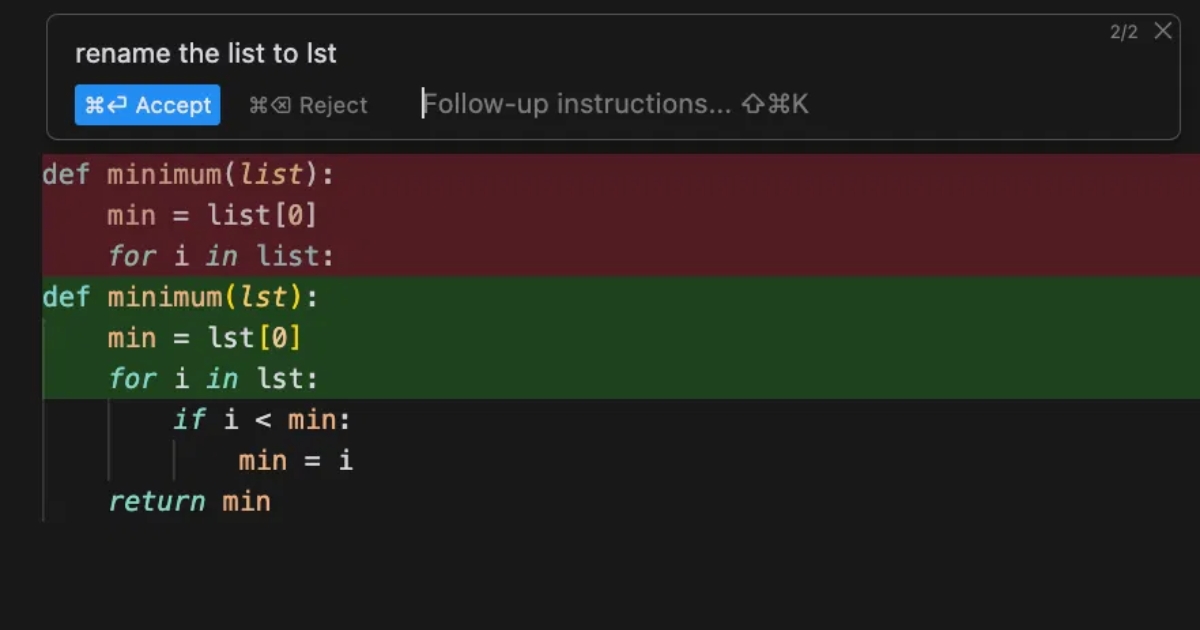
Task: Click the italic 'list' parameter in red line
Action: point(270,175)
